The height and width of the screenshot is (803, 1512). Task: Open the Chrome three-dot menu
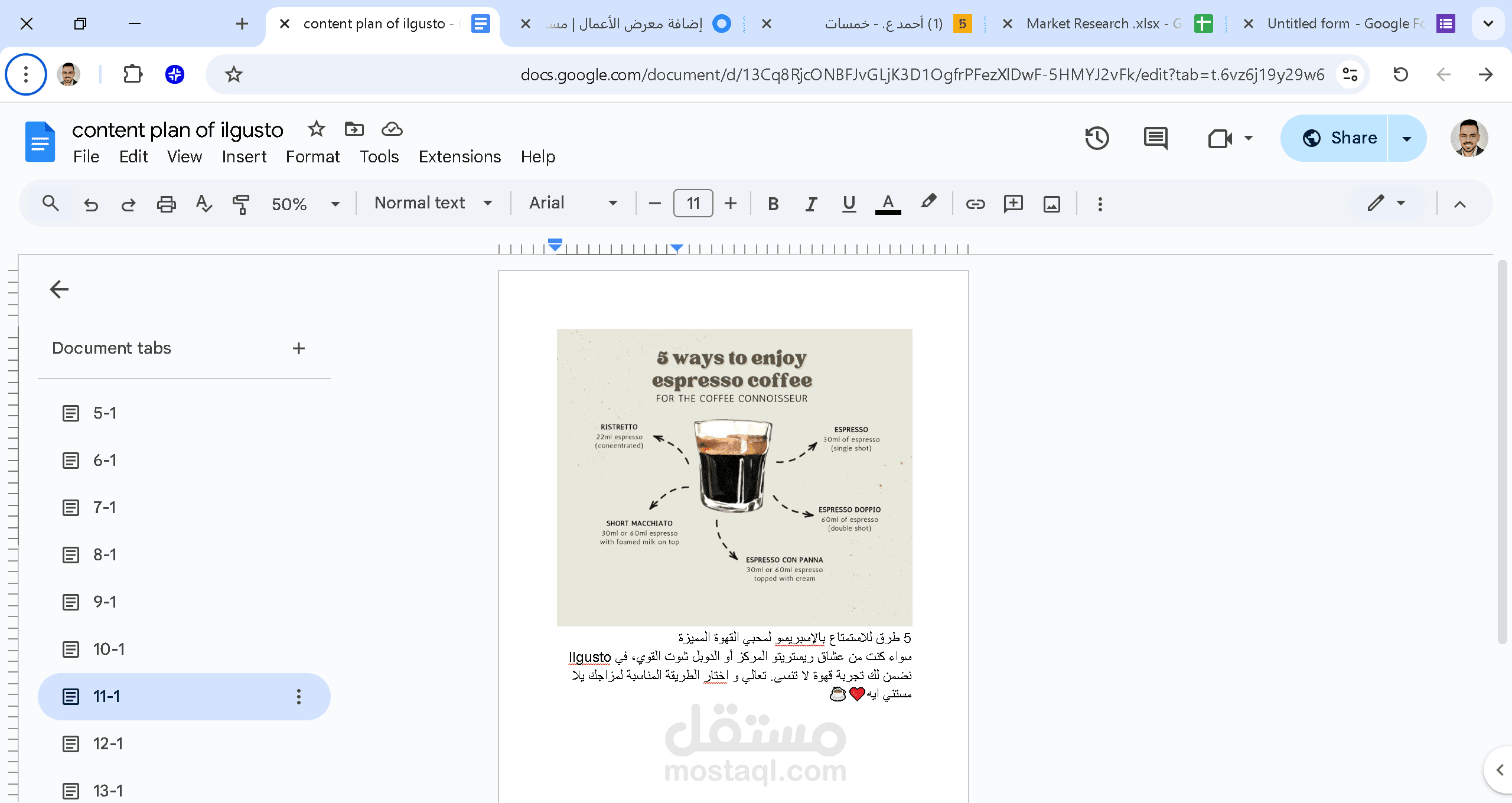26,74
